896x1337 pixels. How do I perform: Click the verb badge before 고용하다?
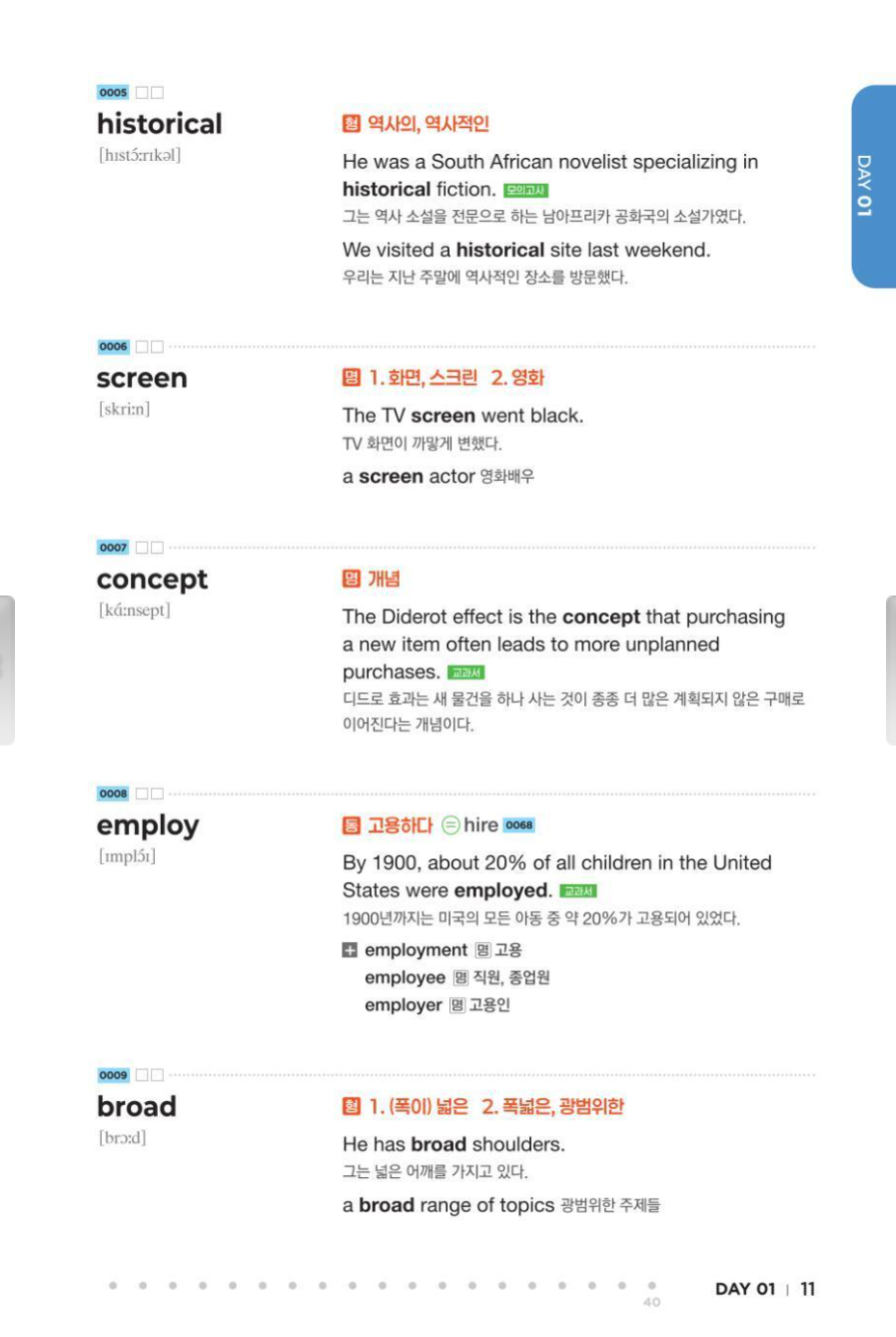pyautogui.click(x=351, y=825)
